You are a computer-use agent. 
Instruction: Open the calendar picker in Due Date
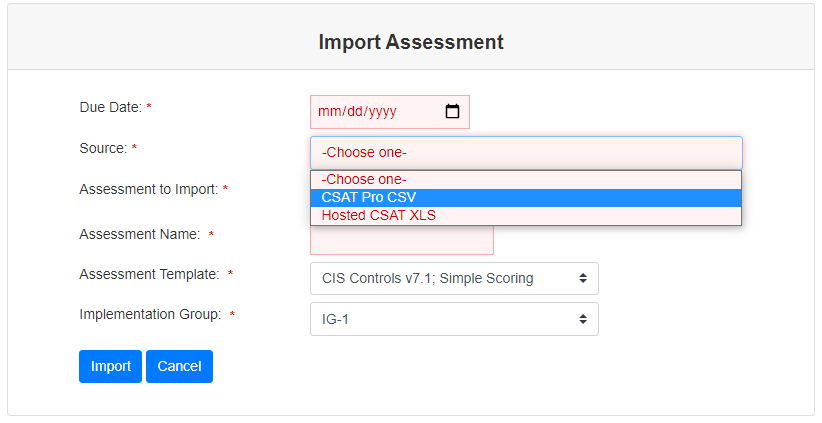(x=452, y=112)
